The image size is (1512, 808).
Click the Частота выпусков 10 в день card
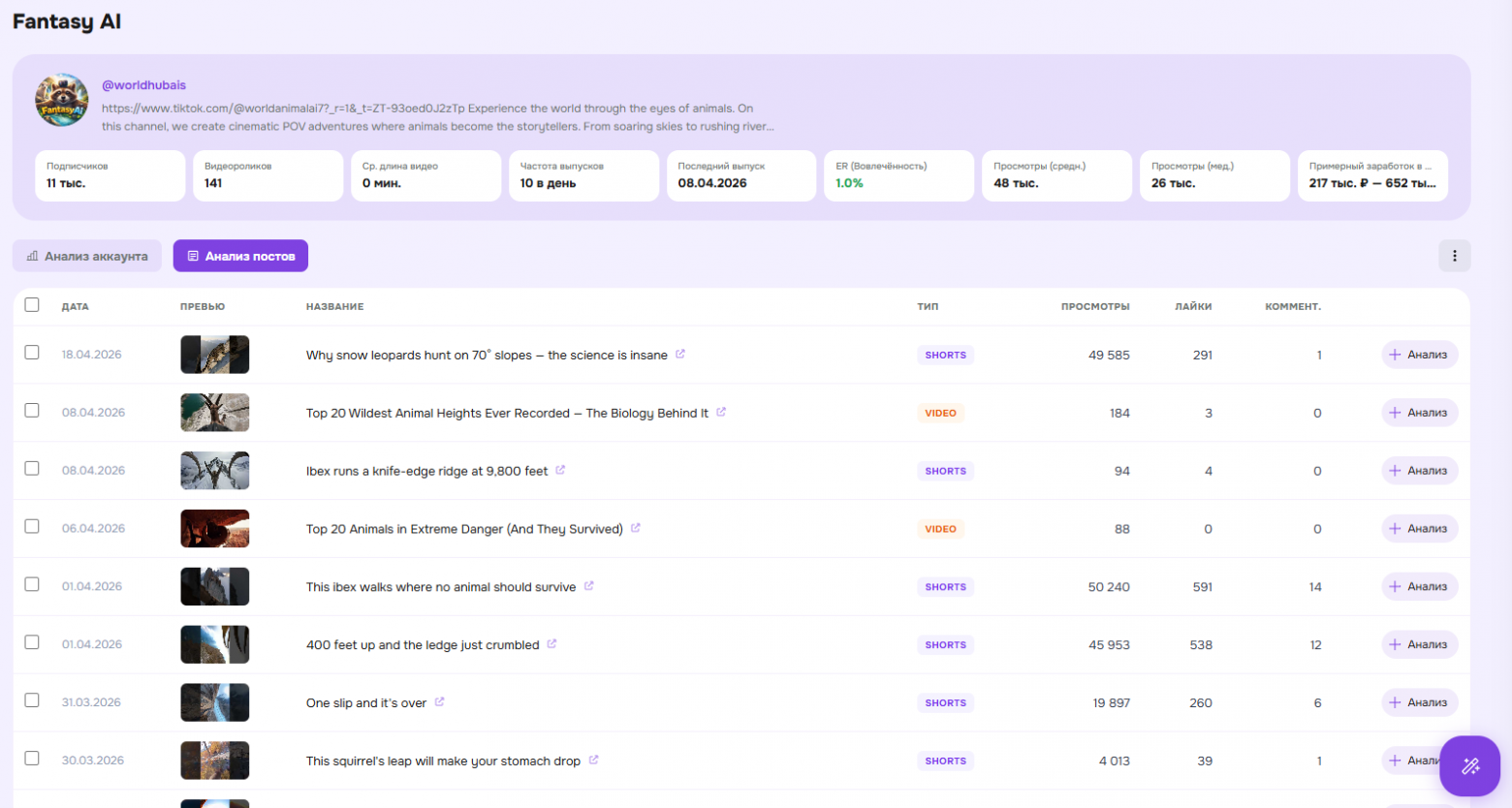(583, 175)
